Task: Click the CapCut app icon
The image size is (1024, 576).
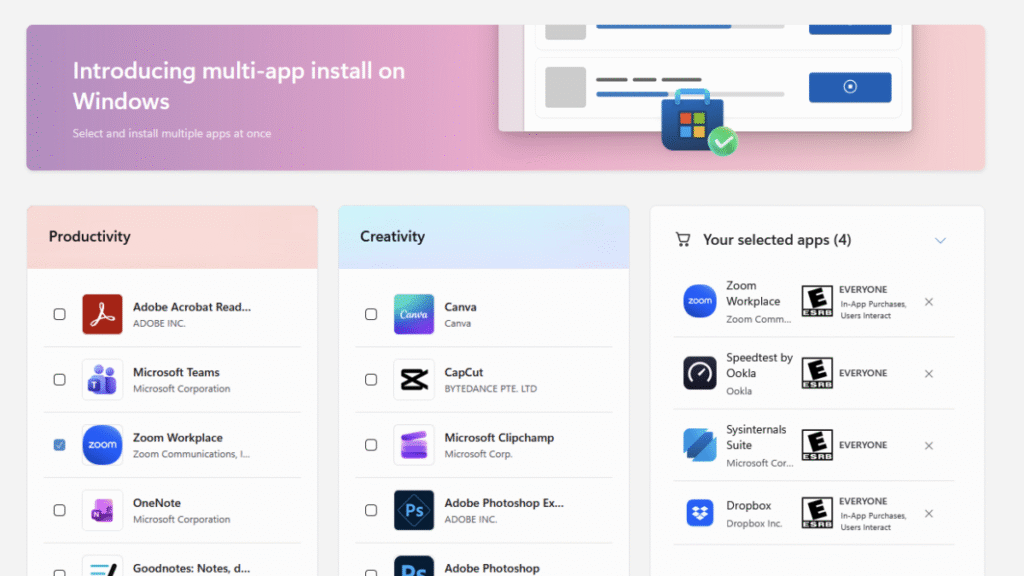Action: pyautogui.click(x=413, y=378)
